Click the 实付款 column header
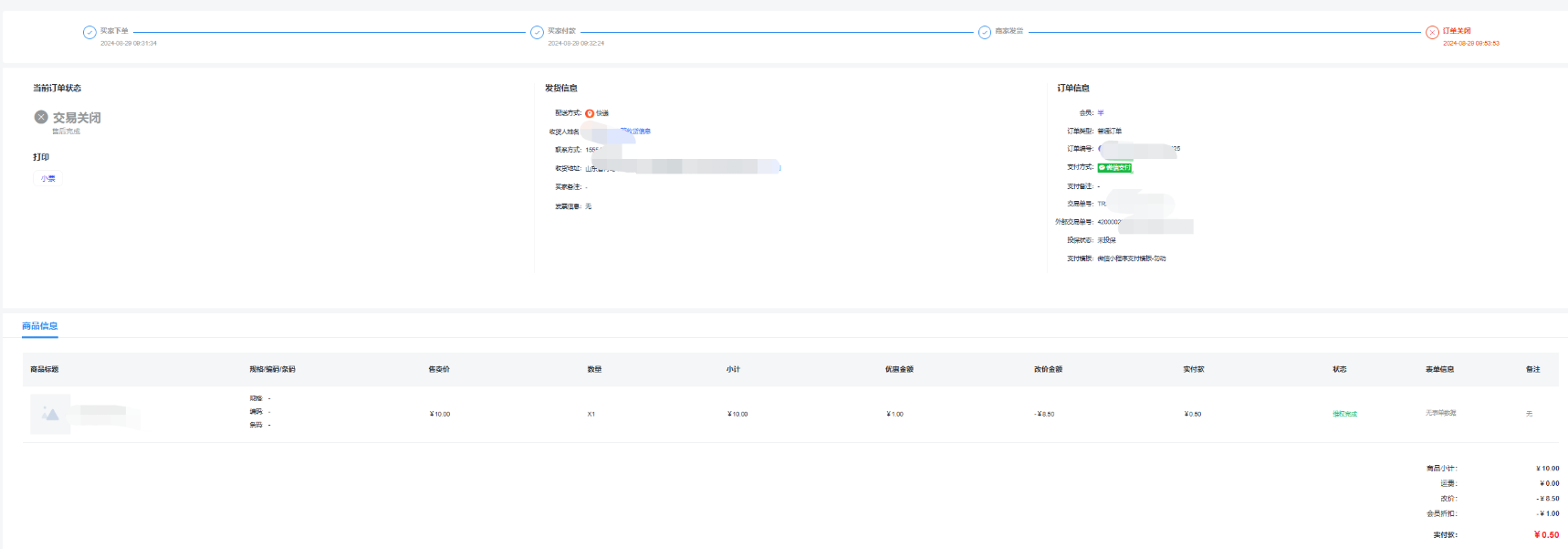1568x549 pixels. (1194, 369)
